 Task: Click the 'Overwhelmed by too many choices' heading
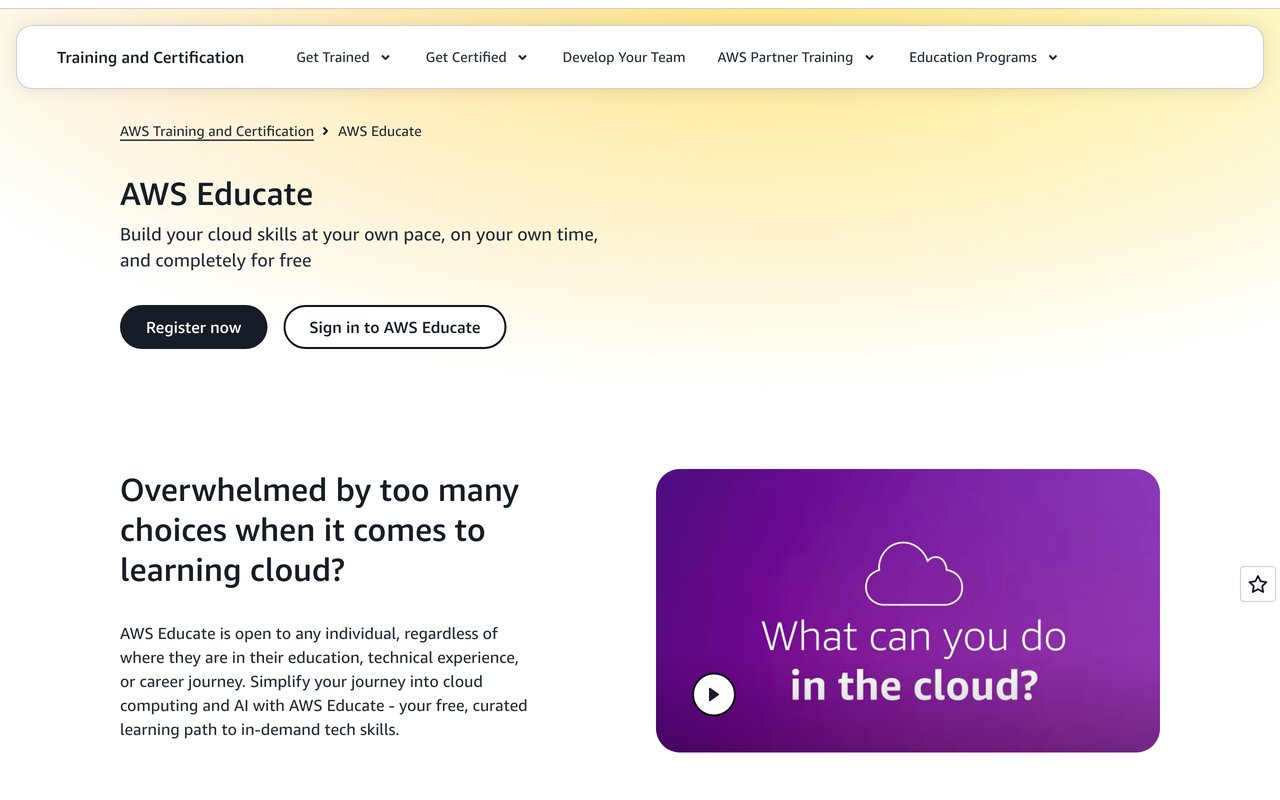point(320,530)
